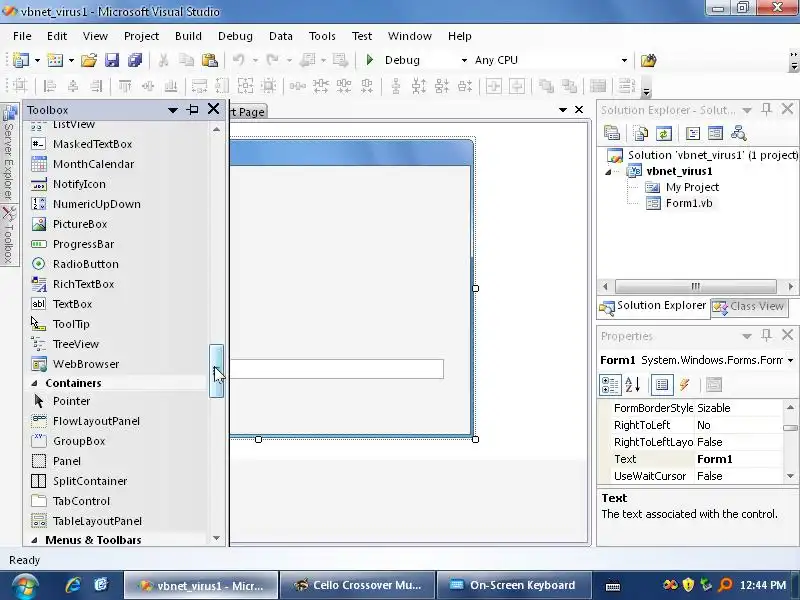Click the Open File folder icon
The width and height of the screenshot is (800, 600).
(89, 60)
